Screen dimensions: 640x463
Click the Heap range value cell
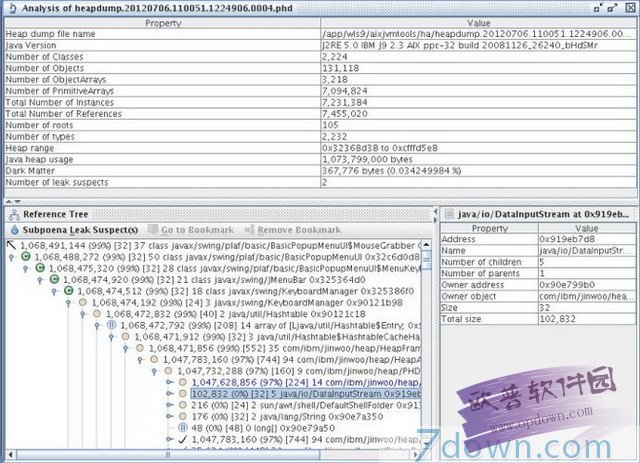[x=478, y=148]
